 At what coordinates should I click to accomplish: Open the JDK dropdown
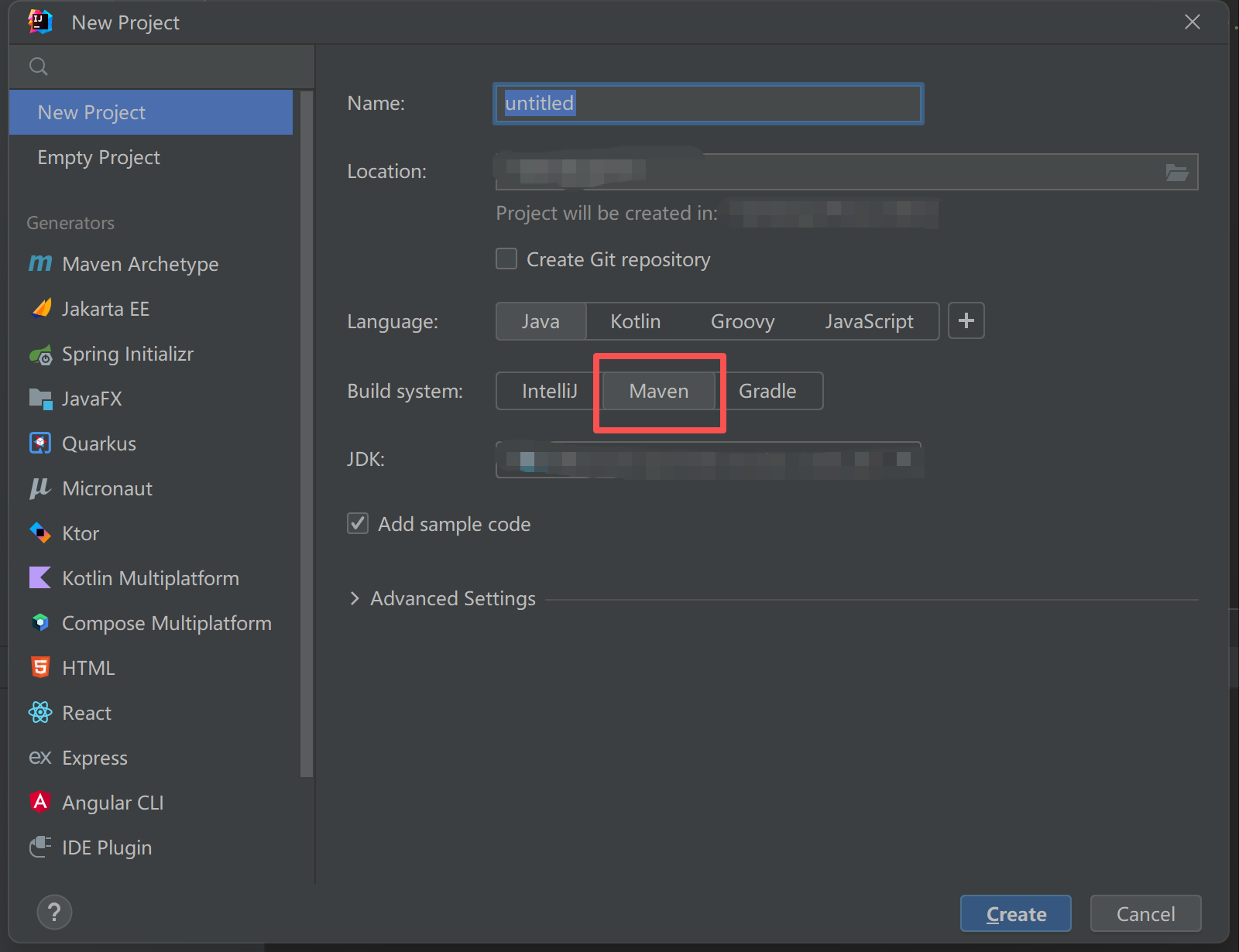tap(709, 460)
